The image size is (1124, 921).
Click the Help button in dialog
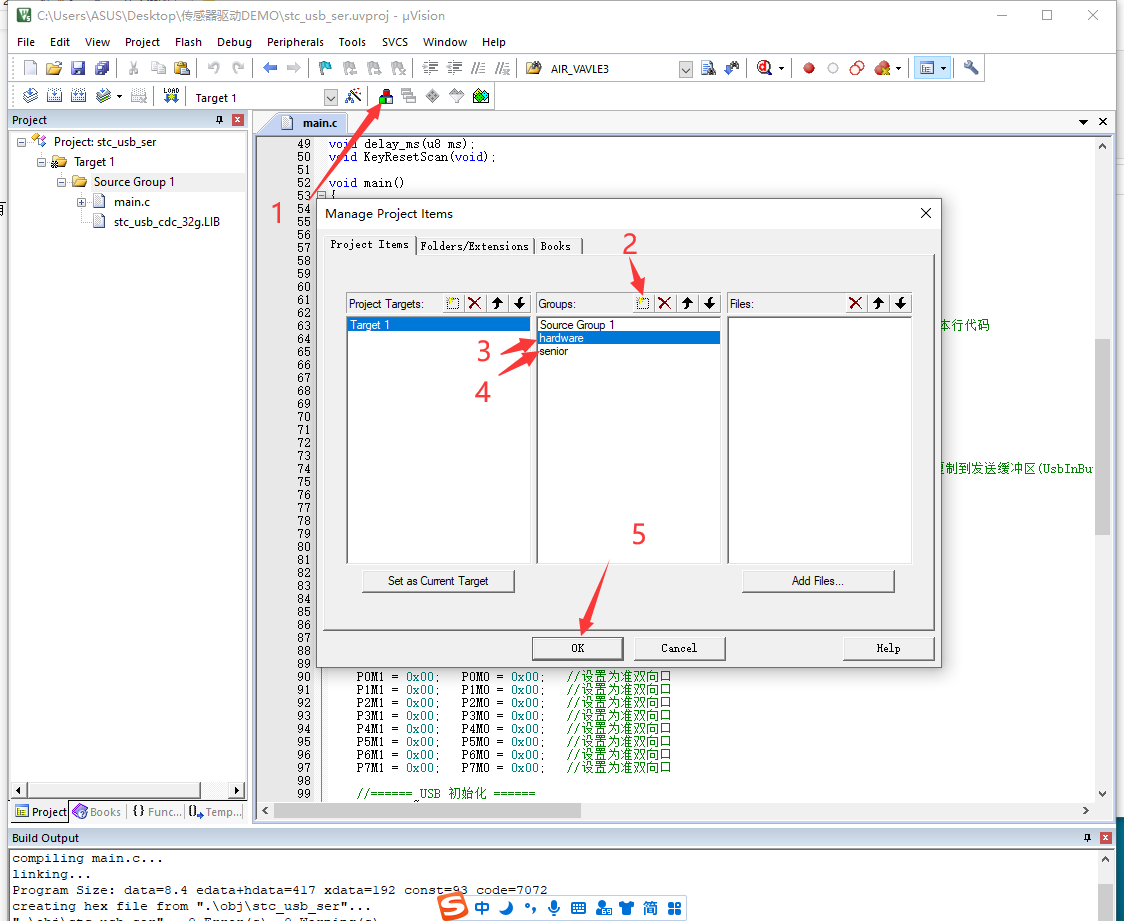click(888, 648)
